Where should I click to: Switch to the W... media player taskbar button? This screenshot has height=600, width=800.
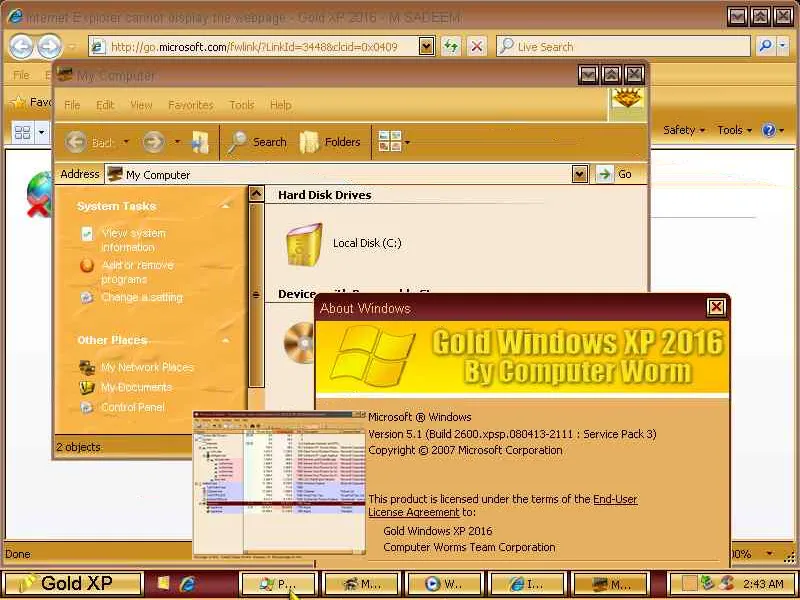tap(444, 584)
